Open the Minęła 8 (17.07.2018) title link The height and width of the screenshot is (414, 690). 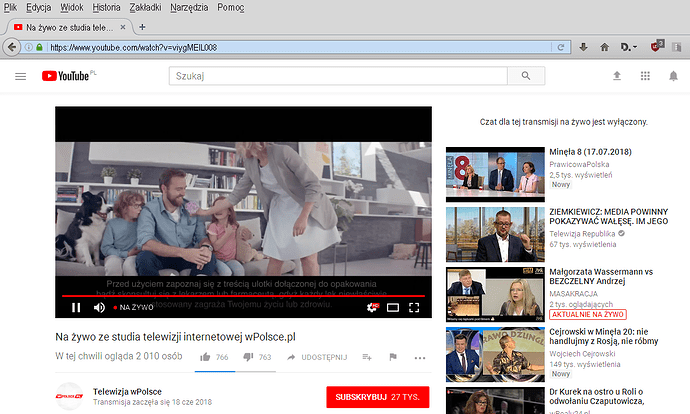click(590, 152)
